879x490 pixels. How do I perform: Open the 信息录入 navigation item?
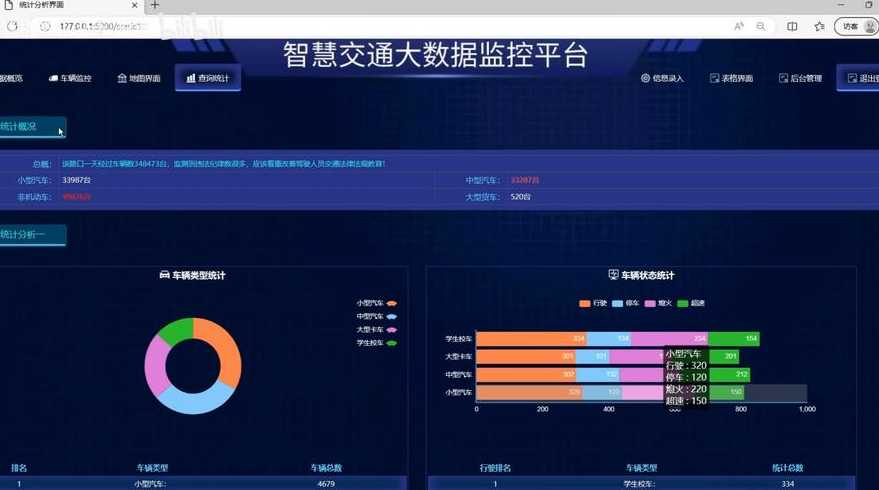point(662,78)
